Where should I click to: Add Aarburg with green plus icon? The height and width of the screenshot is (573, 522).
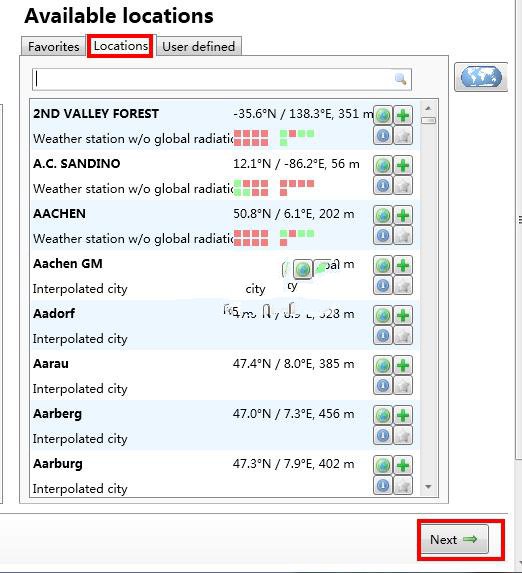pyautogui.click(x=403, y=465)
